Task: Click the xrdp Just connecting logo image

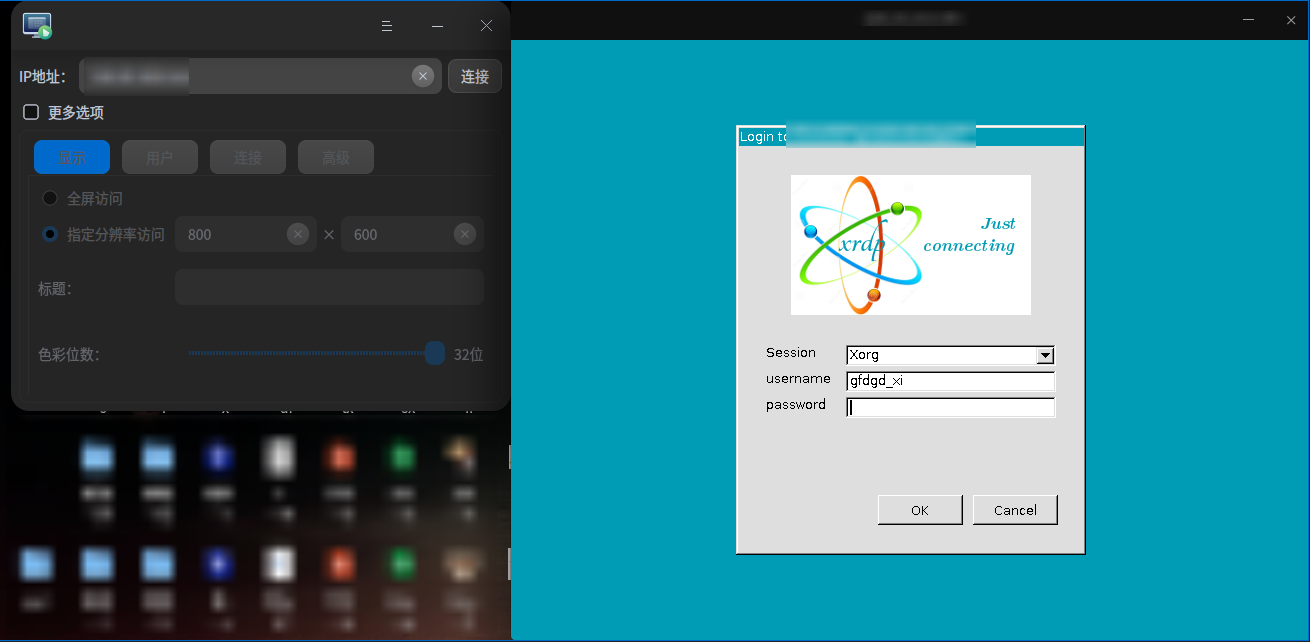Action: tap(911, 245)
